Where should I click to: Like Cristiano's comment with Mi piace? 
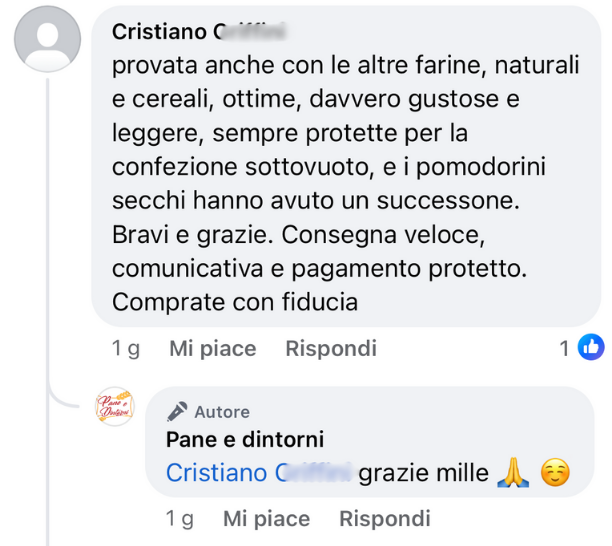(x=212, y=348)
